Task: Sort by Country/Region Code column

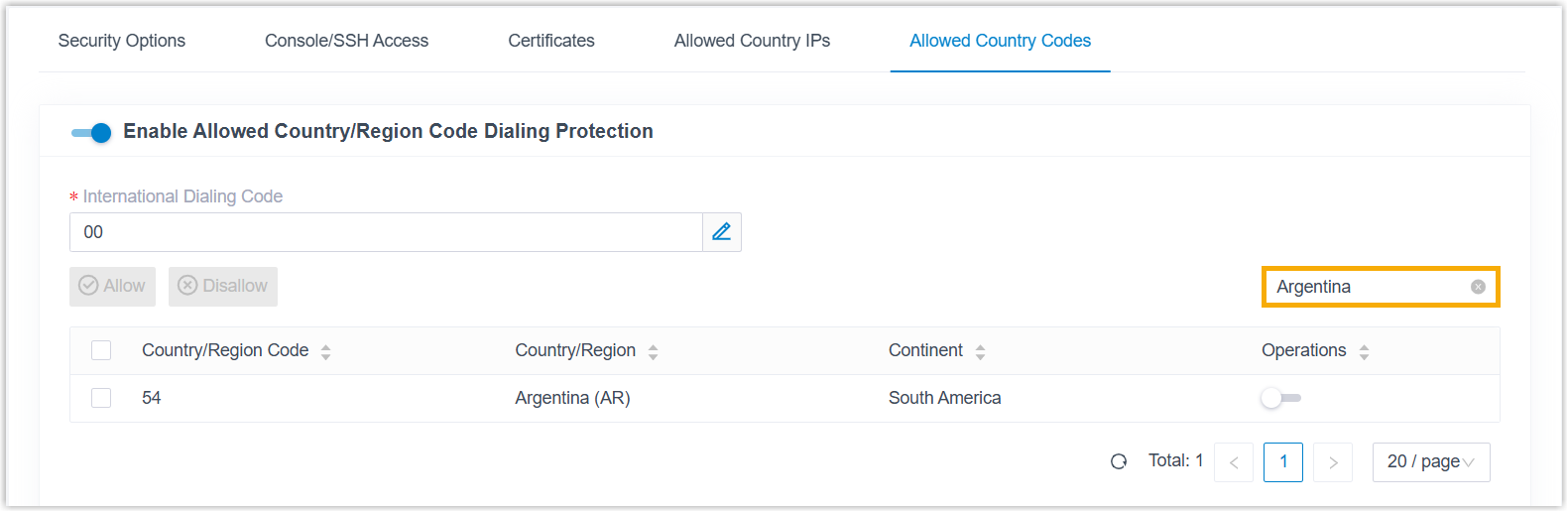Action: (x=325, y=351)
